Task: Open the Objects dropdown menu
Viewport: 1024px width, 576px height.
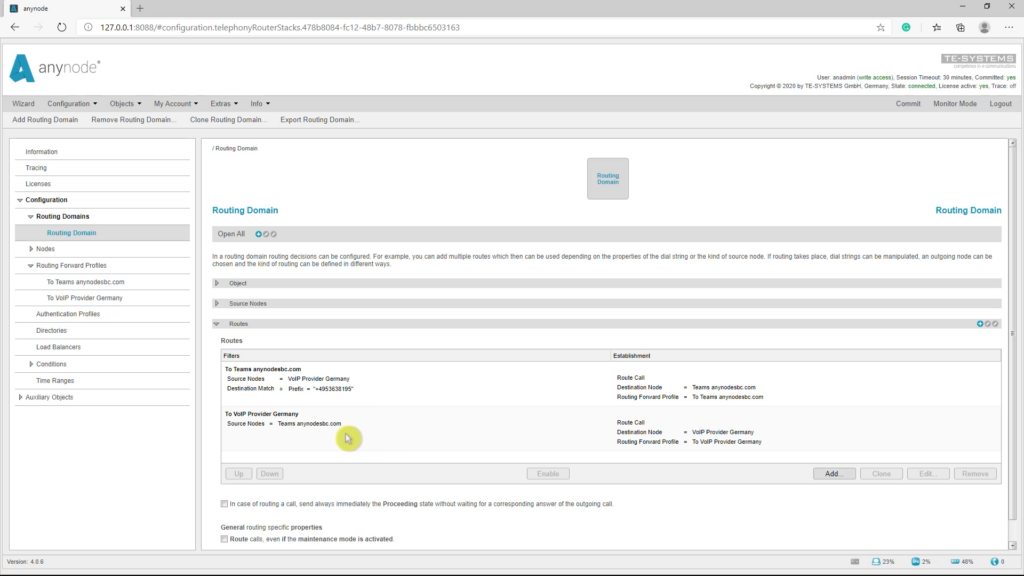Action: (x=125, y=104)
